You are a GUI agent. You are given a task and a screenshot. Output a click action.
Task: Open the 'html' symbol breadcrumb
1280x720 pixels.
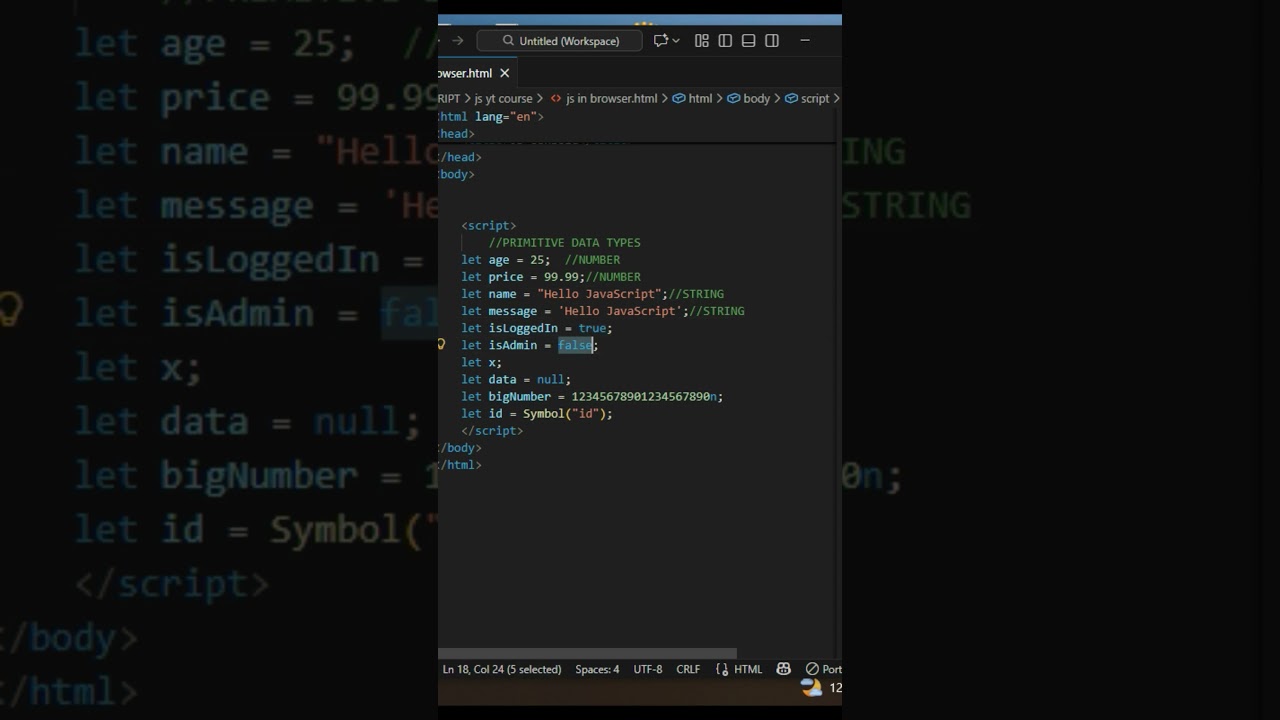700,98
